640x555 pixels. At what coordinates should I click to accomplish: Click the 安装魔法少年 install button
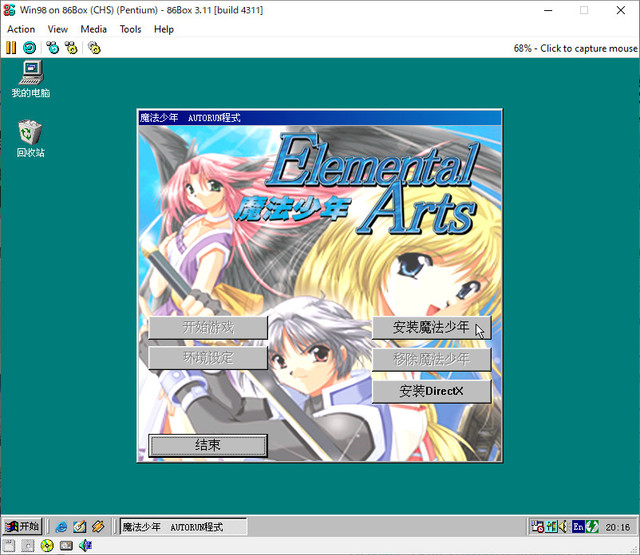pos(431,327)
